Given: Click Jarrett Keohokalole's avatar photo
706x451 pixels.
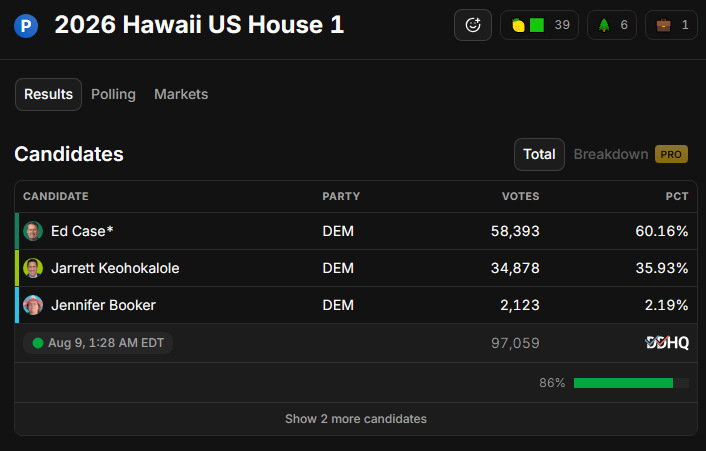Looking at the screenshot, I should pyautogui.click(x=33, y=268).
